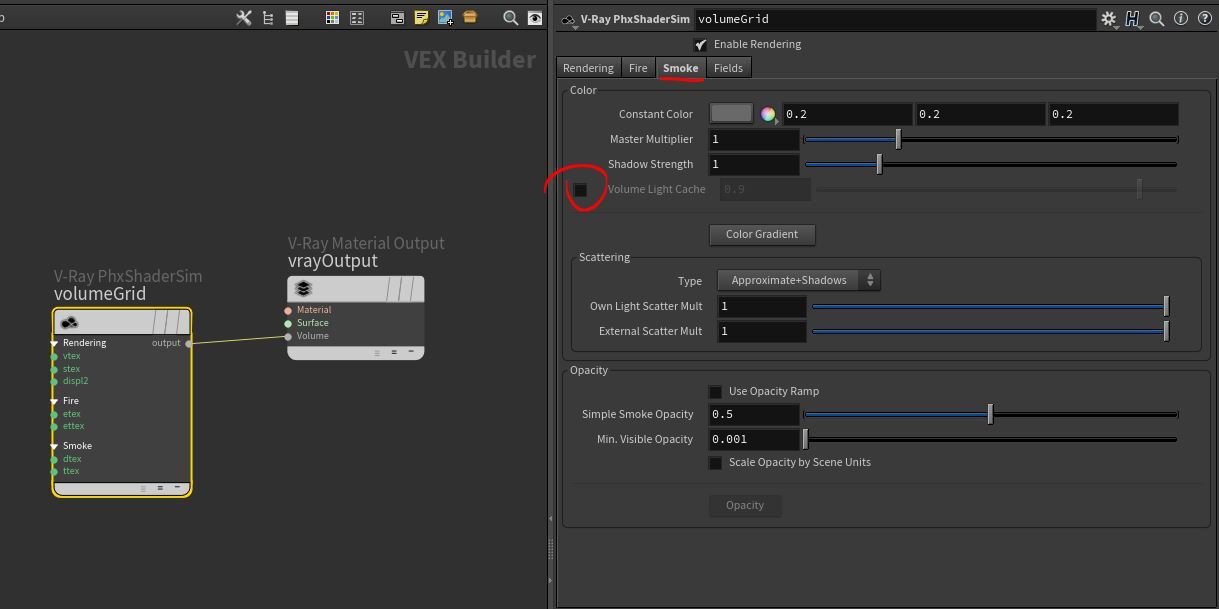This screenshot has height=609, width=1219.
Task: Open the scattering Type dropdown Approximate+Shadows
Action: [x=798, y=281]
